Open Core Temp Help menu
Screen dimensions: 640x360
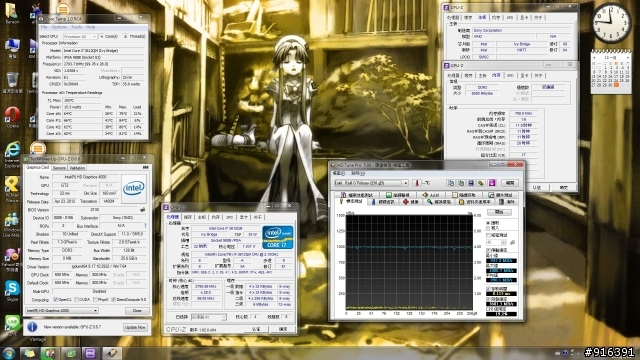(x=90, y=27)
